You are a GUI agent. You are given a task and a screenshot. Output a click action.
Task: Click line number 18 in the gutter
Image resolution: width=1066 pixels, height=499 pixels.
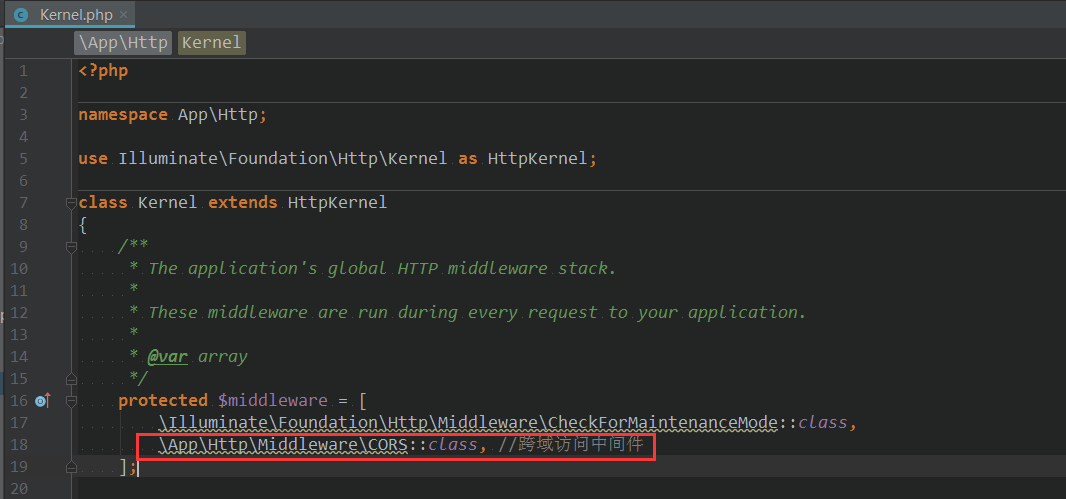point(19,445)
